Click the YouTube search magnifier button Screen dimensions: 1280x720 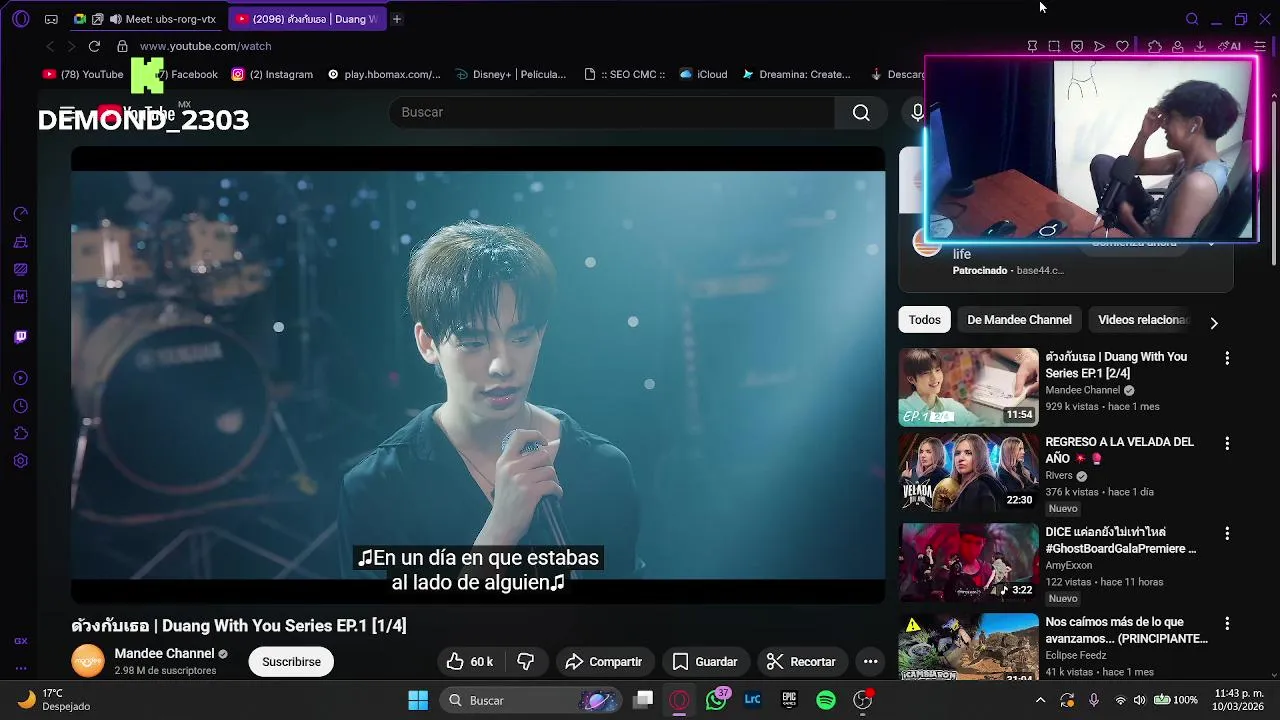coord(861,112)
